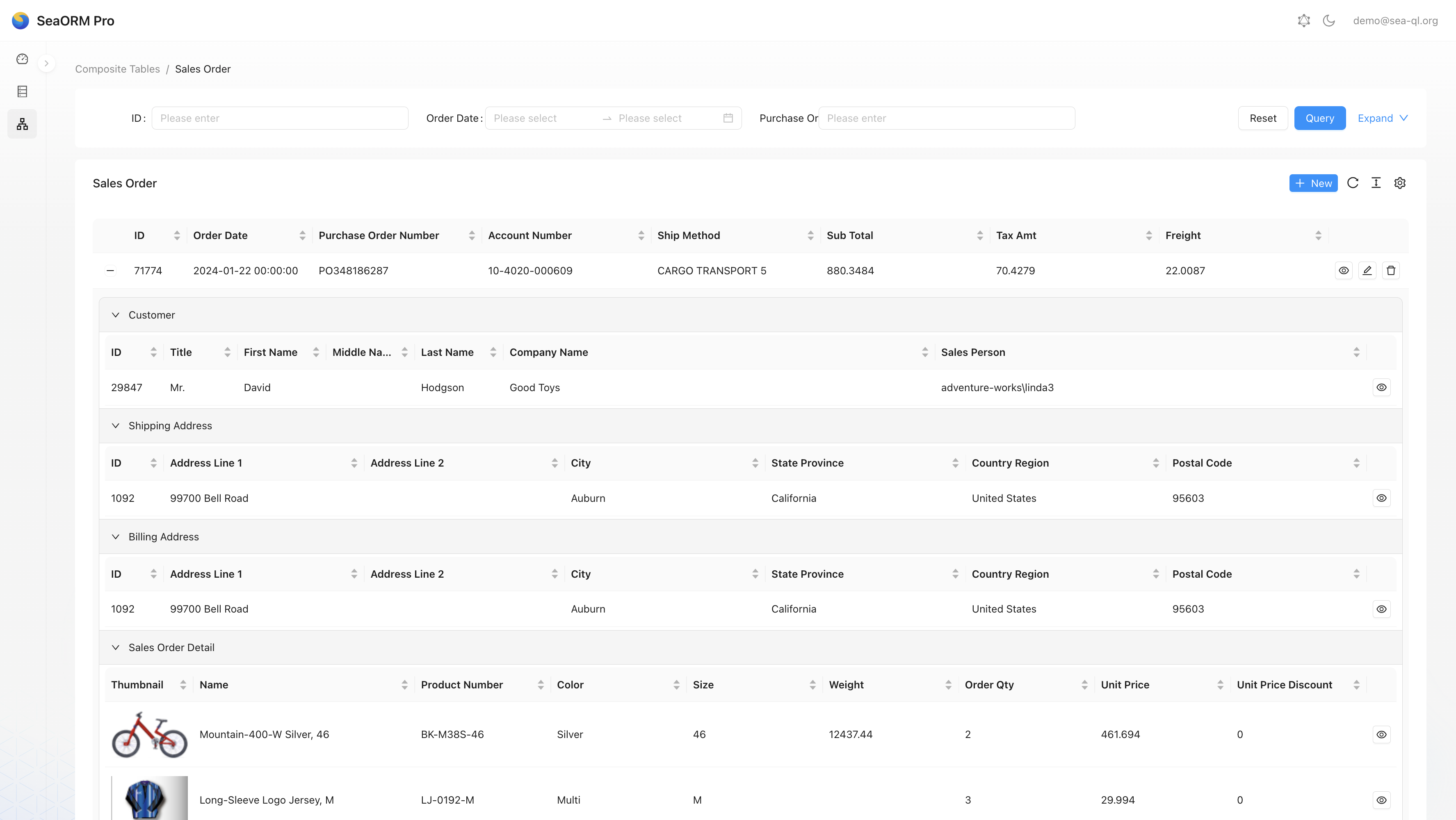Collapse the Shipping Address section
Screen dimensions: 1456x820
115,426
